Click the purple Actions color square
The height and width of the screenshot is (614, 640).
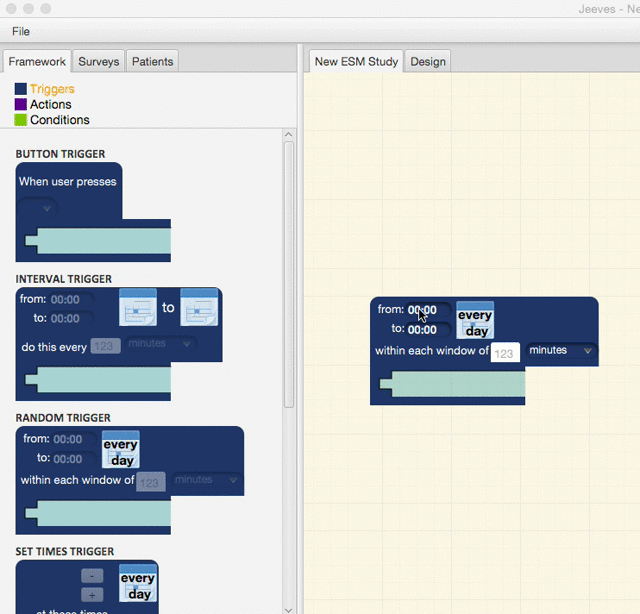click(x=21, y=105)
